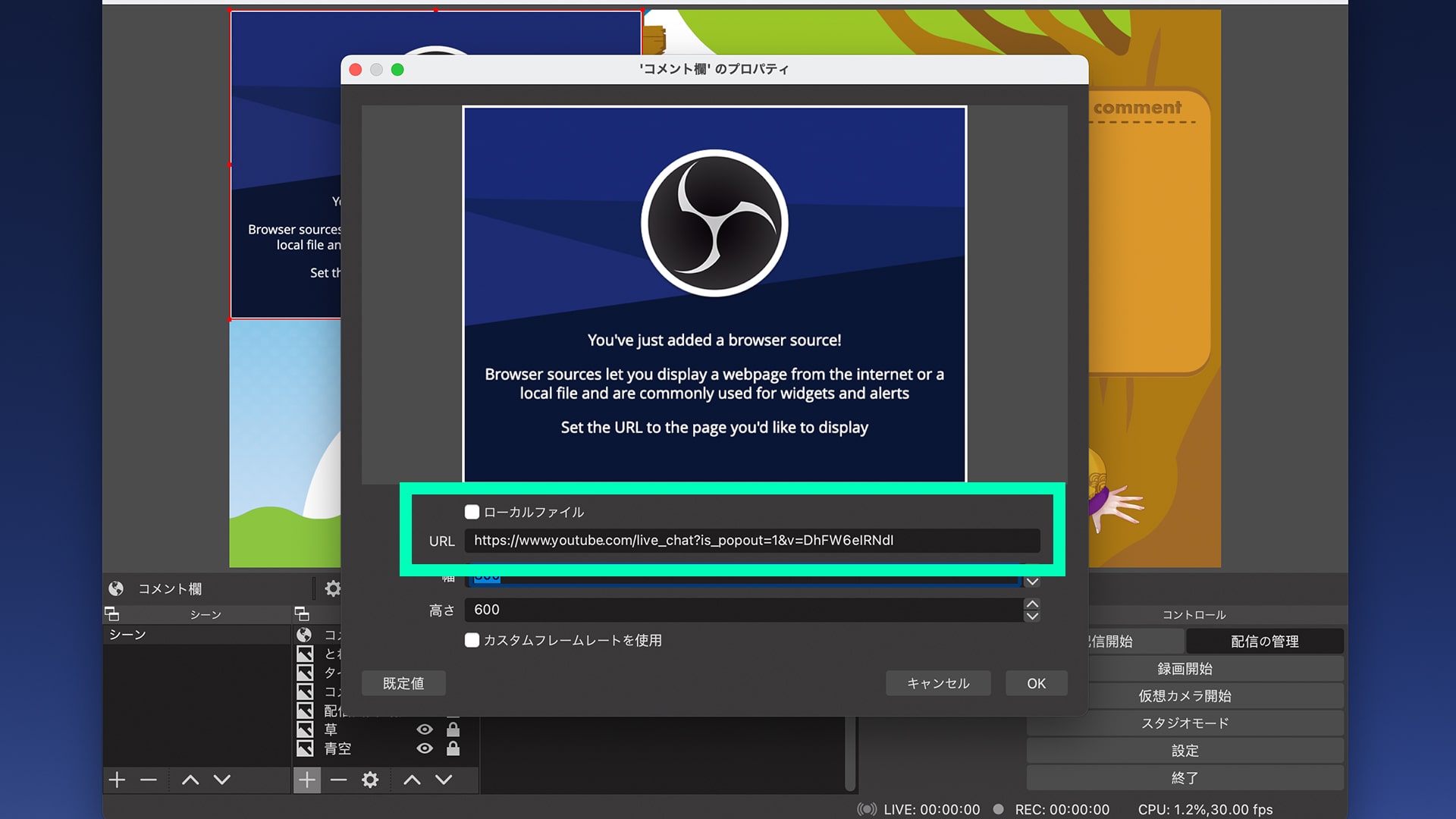The width and height of the screenshot is (1456, 819).
Task: Confirm the dialog with OK
Action: tap(1036, 683)
